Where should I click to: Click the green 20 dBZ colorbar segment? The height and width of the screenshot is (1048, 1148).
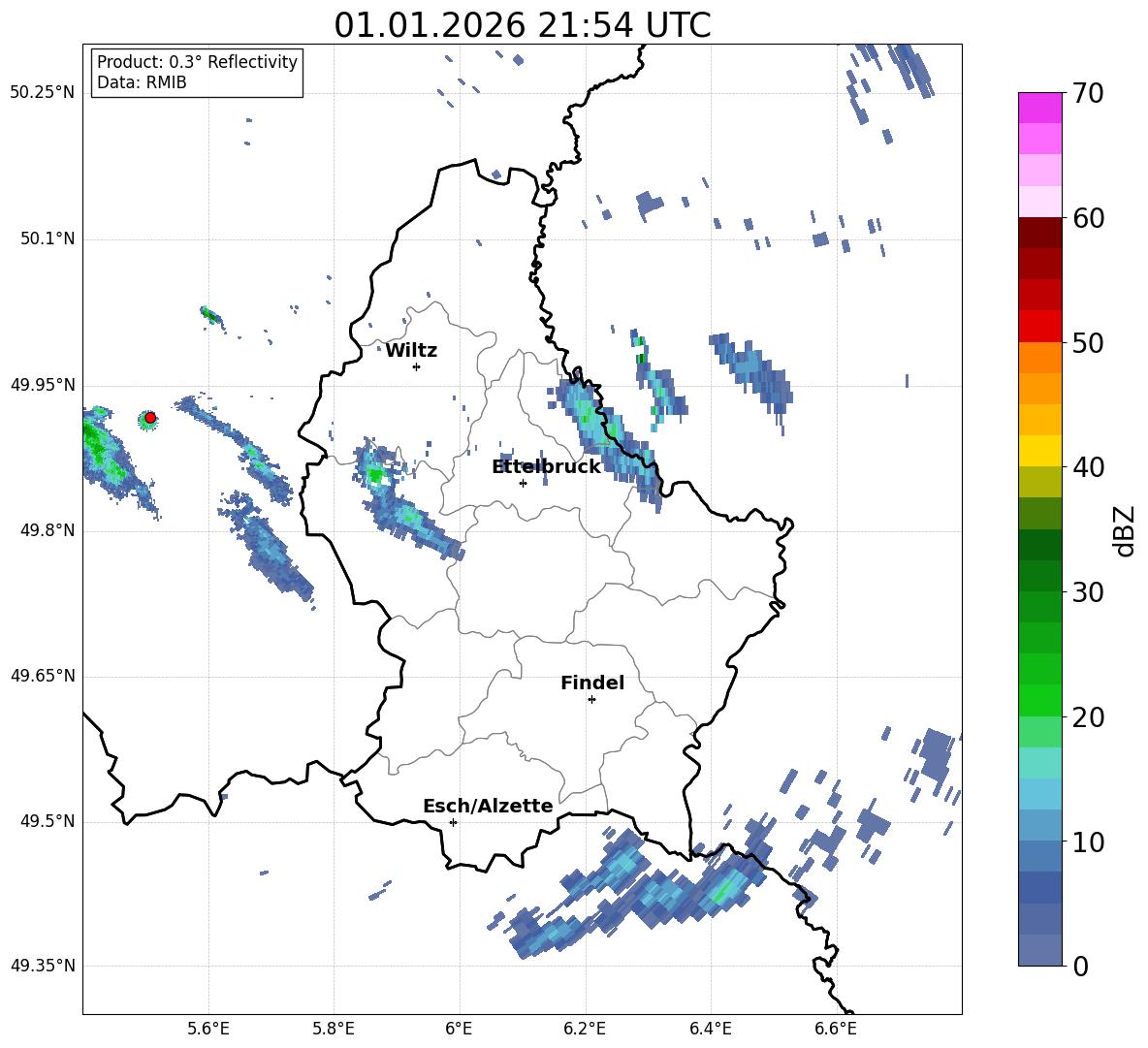point(1040,700)
